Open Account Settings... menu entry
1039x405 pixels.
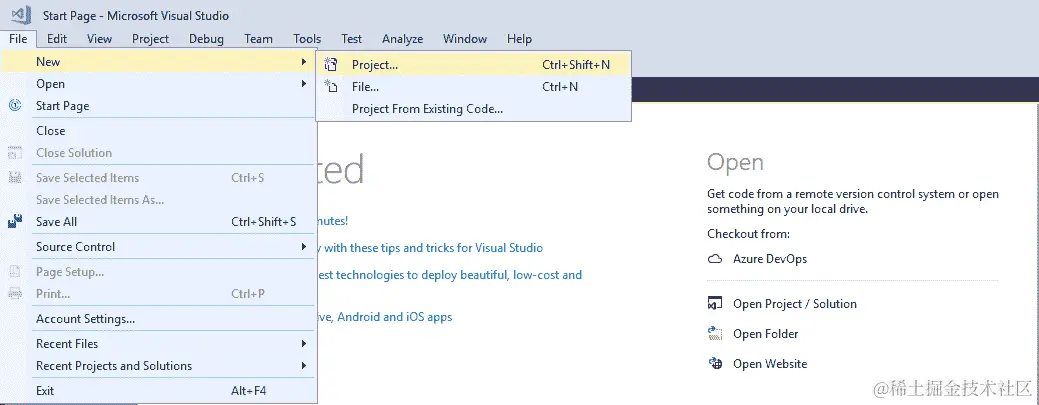point(158,319)
